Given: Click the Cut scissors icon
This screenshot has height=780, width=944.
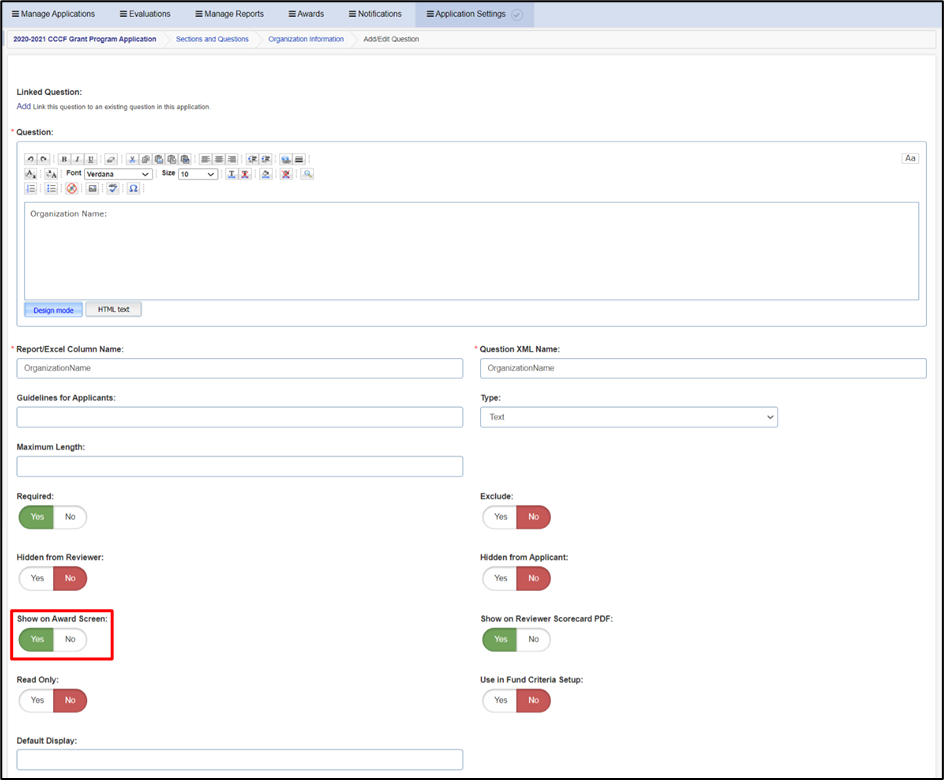Looking at the screenshot, I should [132, 159].
